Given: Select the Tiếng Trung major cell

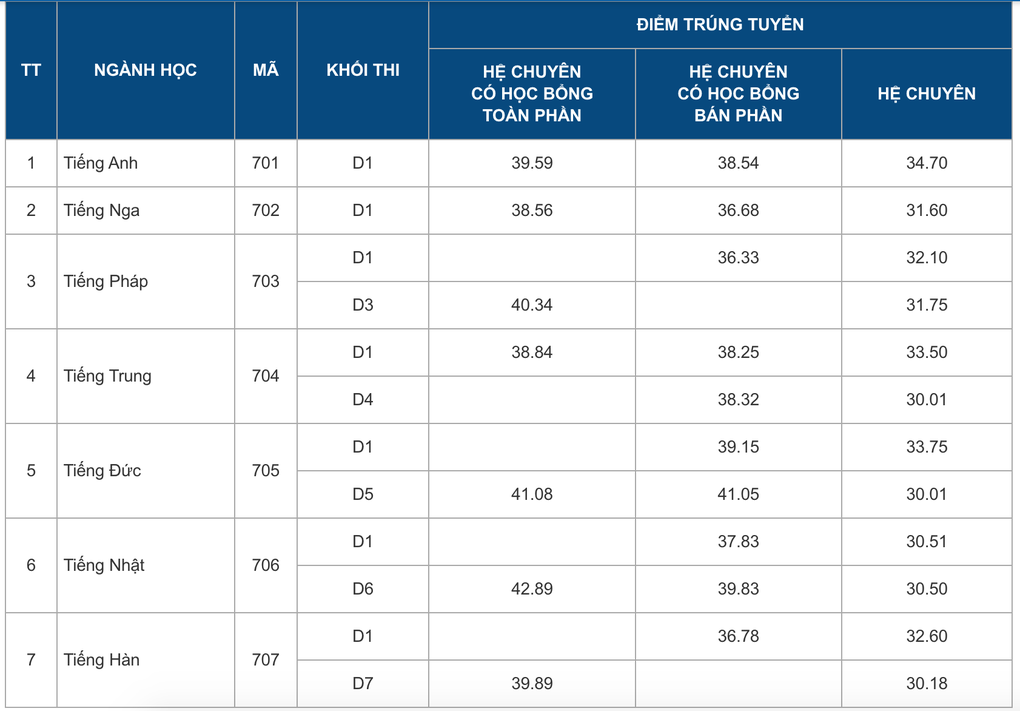Looking at the screenshot, I should click(146, 376).
